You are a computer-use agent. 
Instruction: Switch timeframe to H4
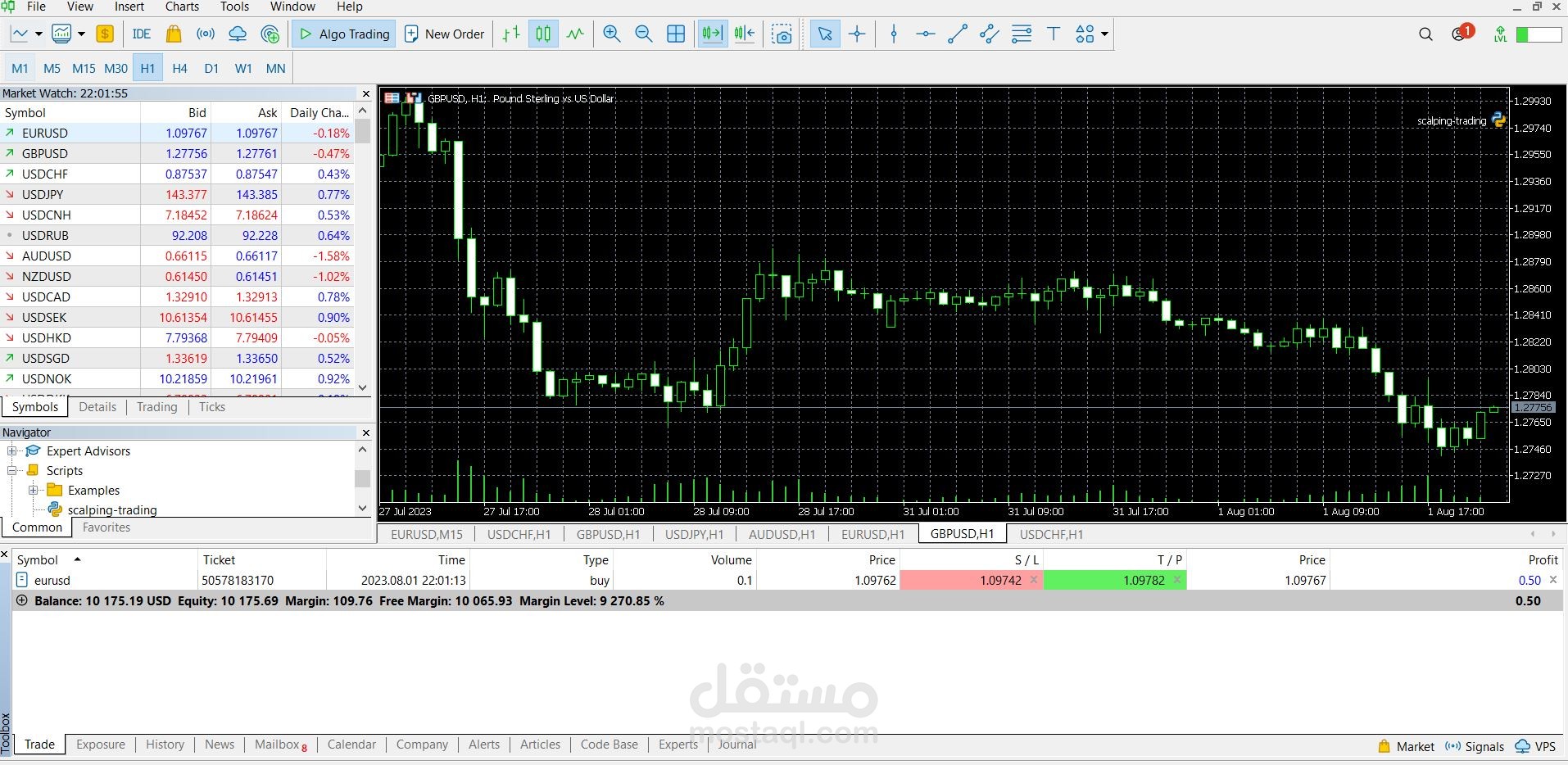[x=179, y=69]
